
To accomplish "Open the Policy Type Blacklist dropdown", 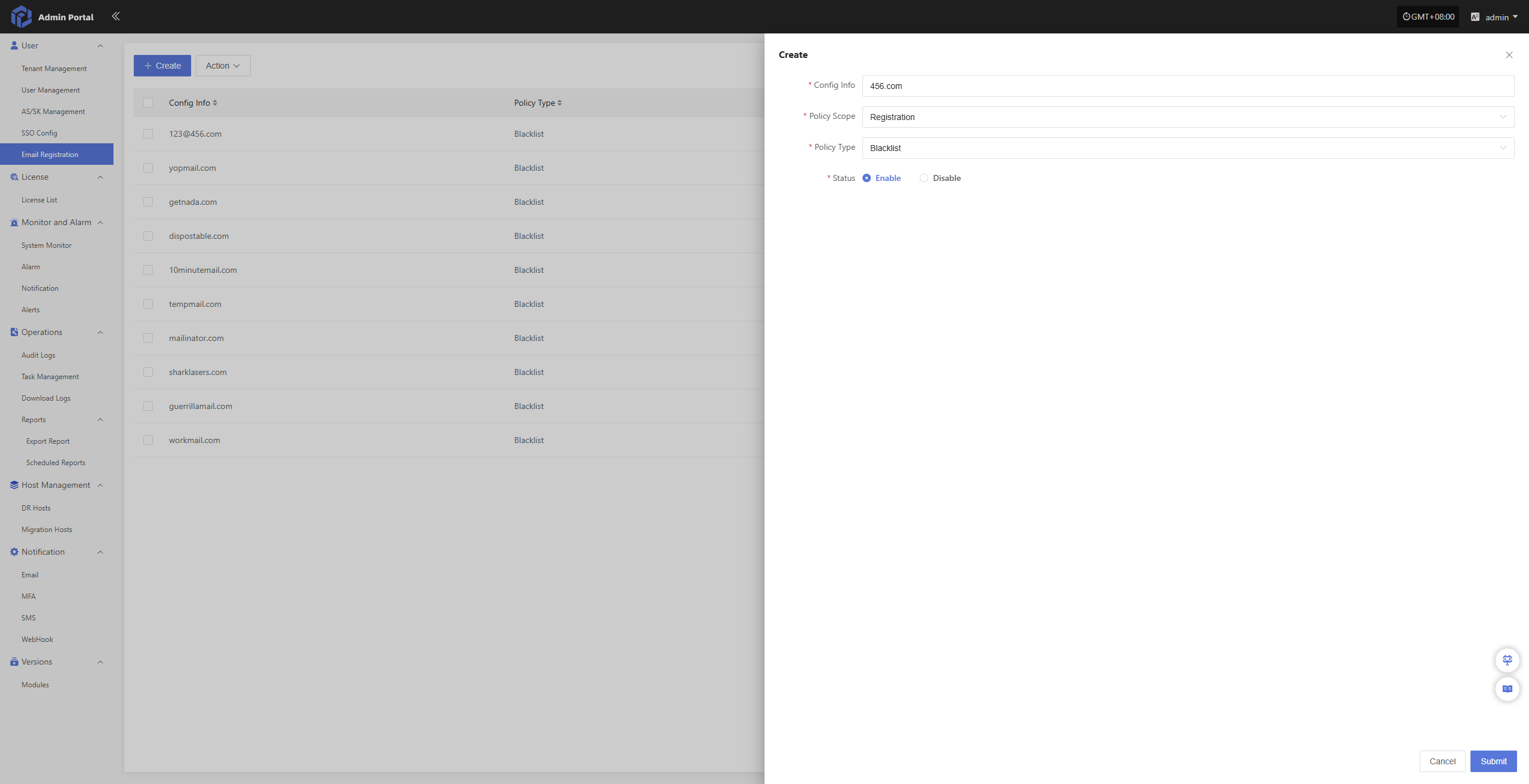I will click(x=1187, y=148).
